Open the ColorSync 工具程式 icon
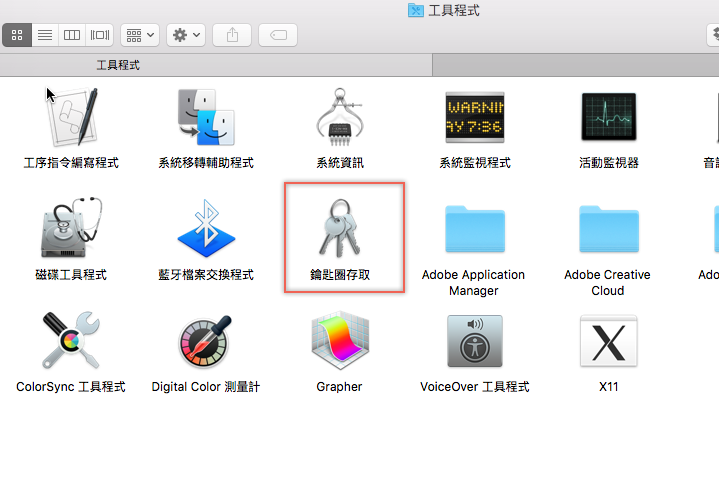719x502 pixels. coord(71,340)
